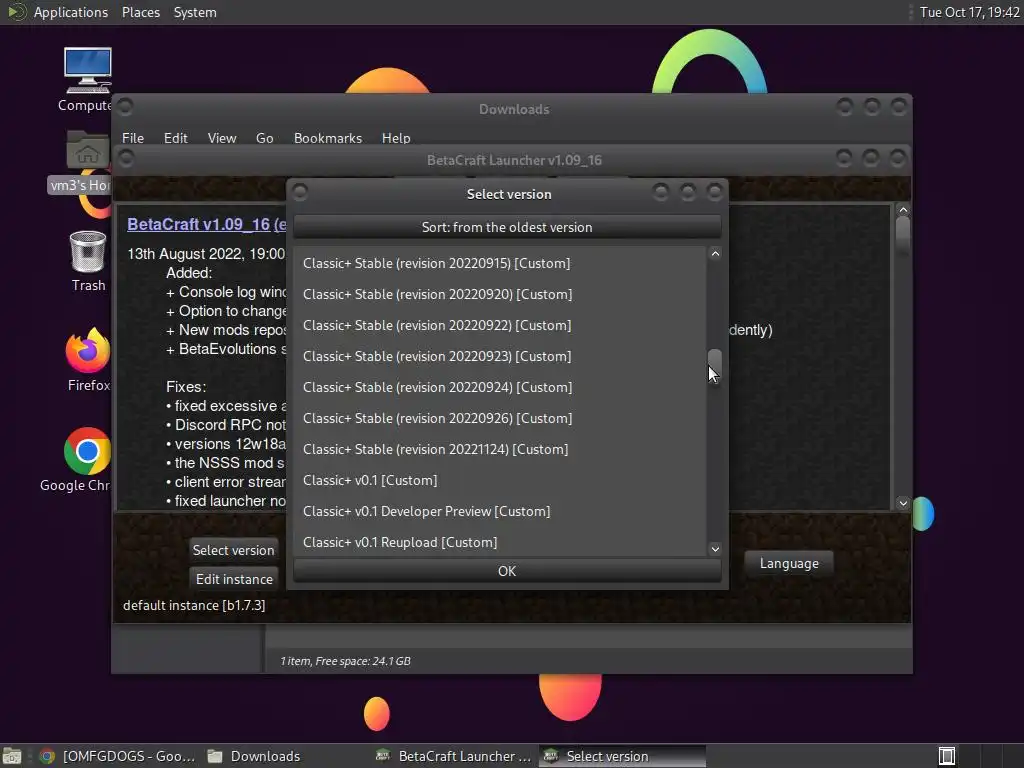Screen dimensions: 1024x768
Task: Click the '1 item, Free space: 24.1 GB' status
Action: pyautogui.click(x=345, y=661)
